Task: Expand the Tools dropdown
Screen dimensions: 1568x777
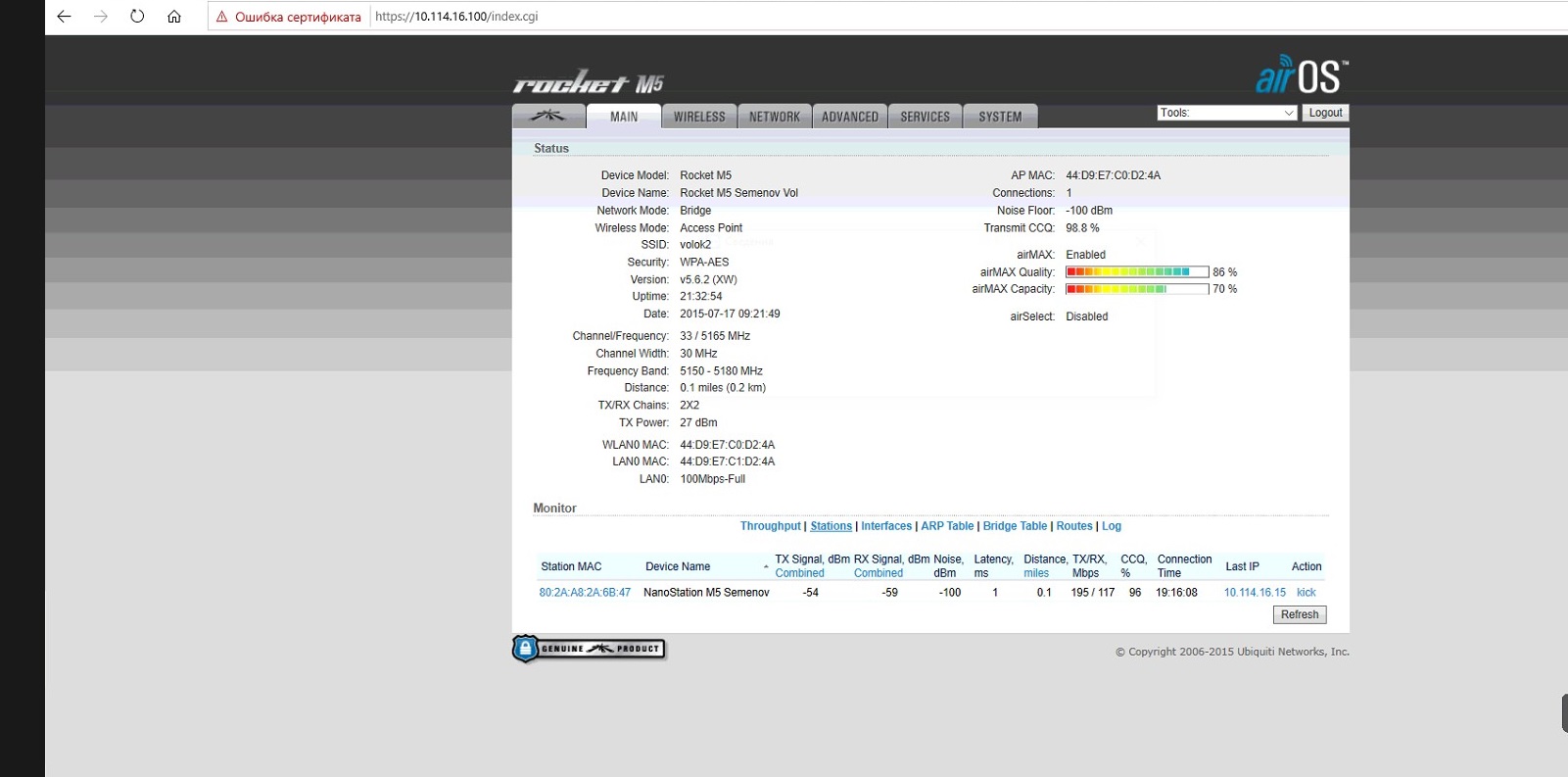Action: (x=1227, y=113)
